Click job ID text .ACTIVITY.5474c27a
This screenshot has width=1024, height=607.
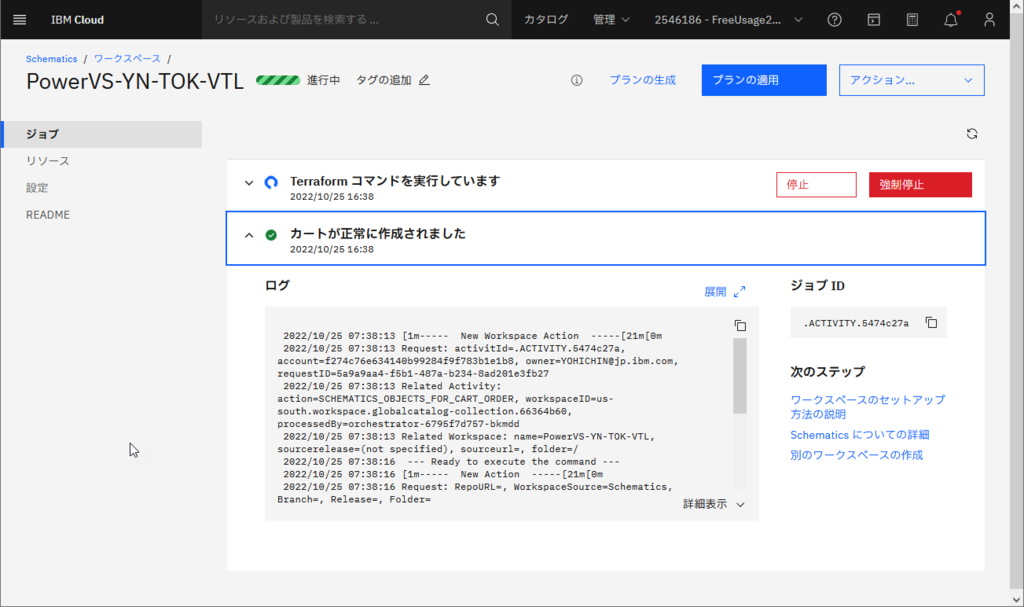click(x=856, y=323)
